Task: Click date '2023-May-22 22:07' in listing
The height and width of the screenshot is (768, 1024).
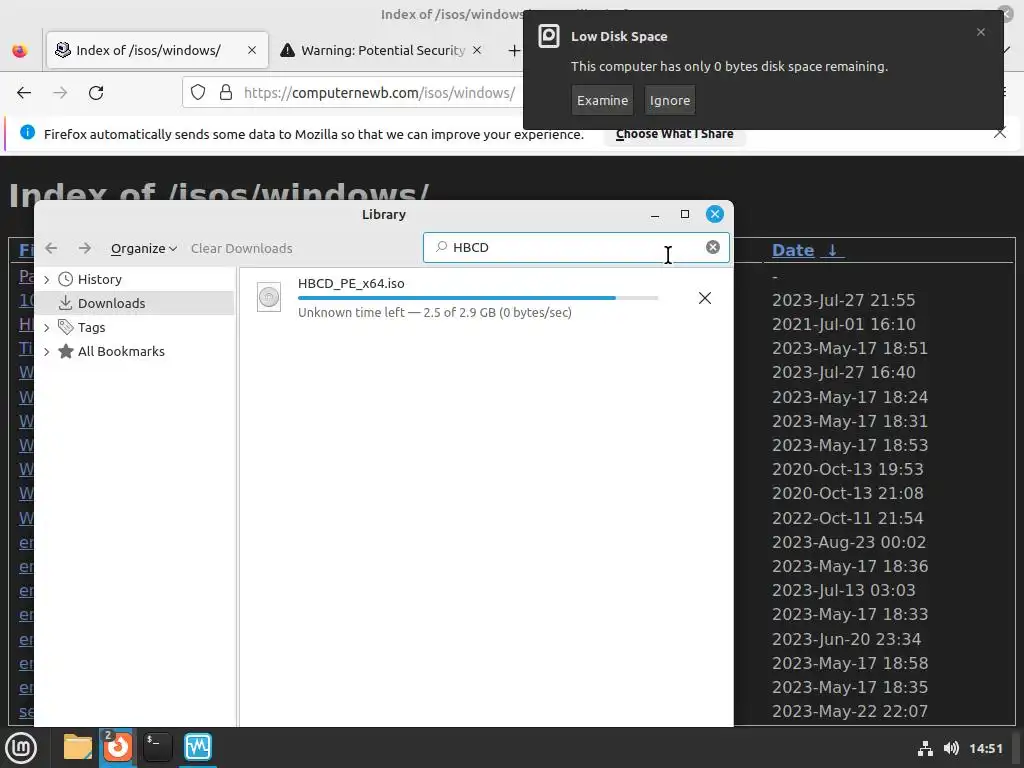Action: [x=850, y=712]
